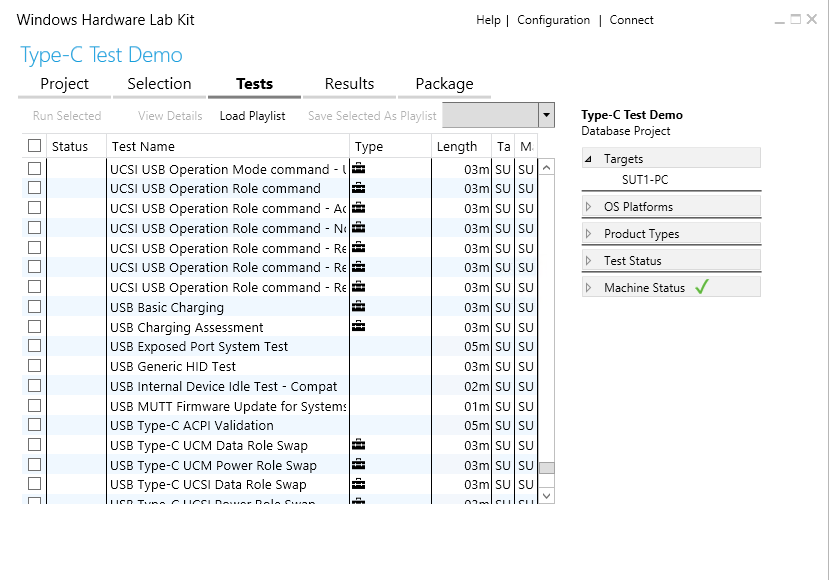The height and width of the screenshot is (580, 829).
Task: Open the playlist dropdown arrow
Action: coord(546,115)
